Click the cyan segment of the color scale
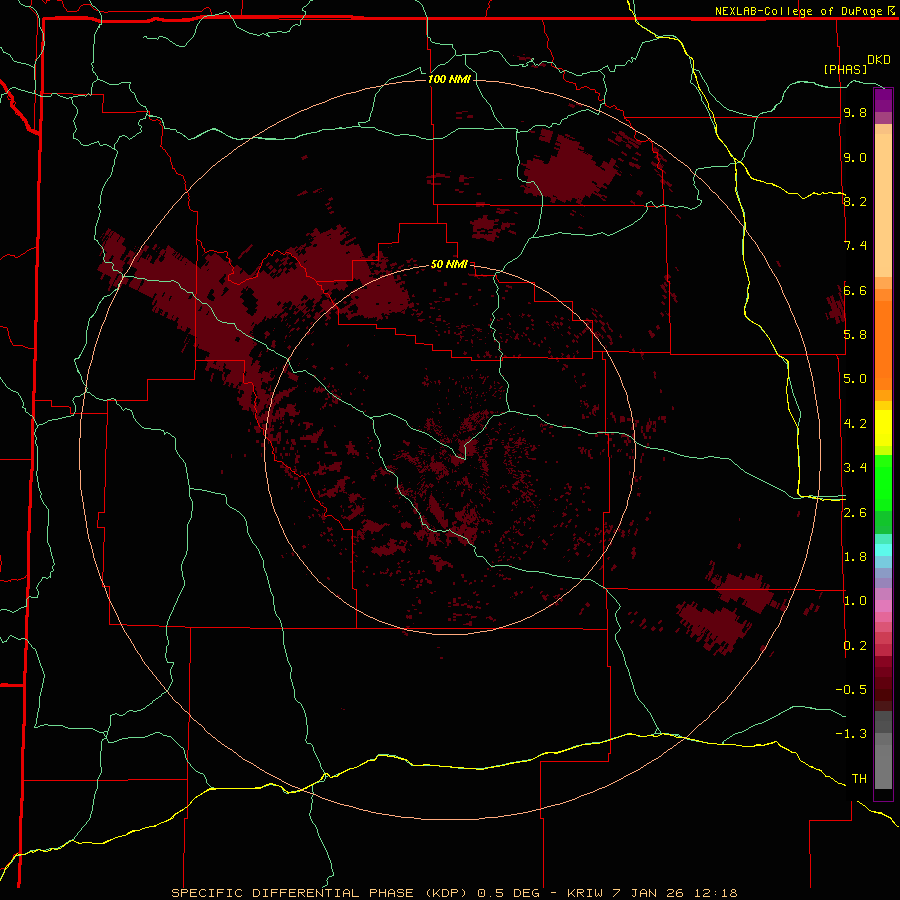This screenshot has height=900, width=900. pyautogui.click(x=883, y=550)
